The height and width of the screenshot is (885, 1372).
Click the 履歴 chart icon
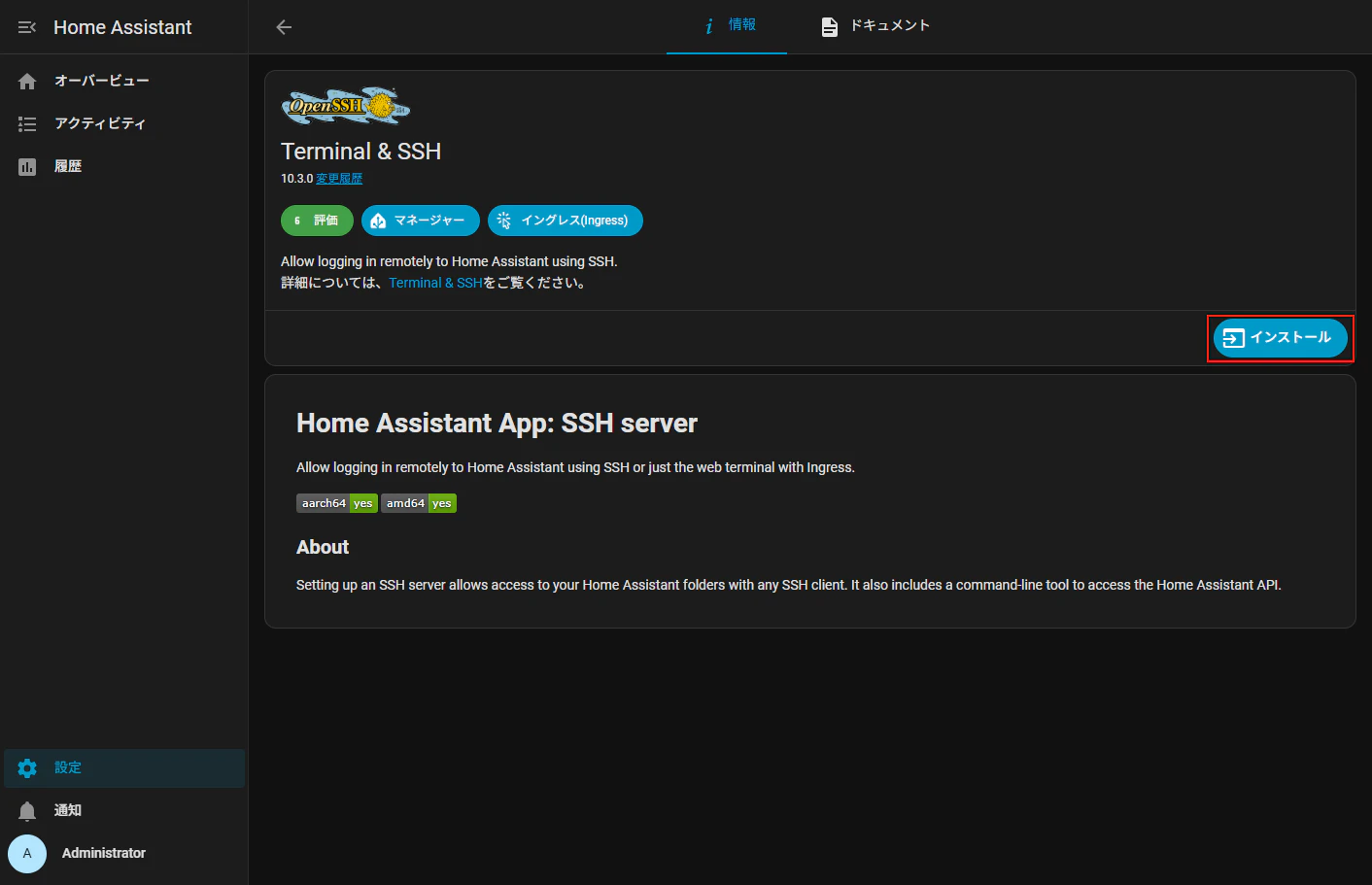27,167
